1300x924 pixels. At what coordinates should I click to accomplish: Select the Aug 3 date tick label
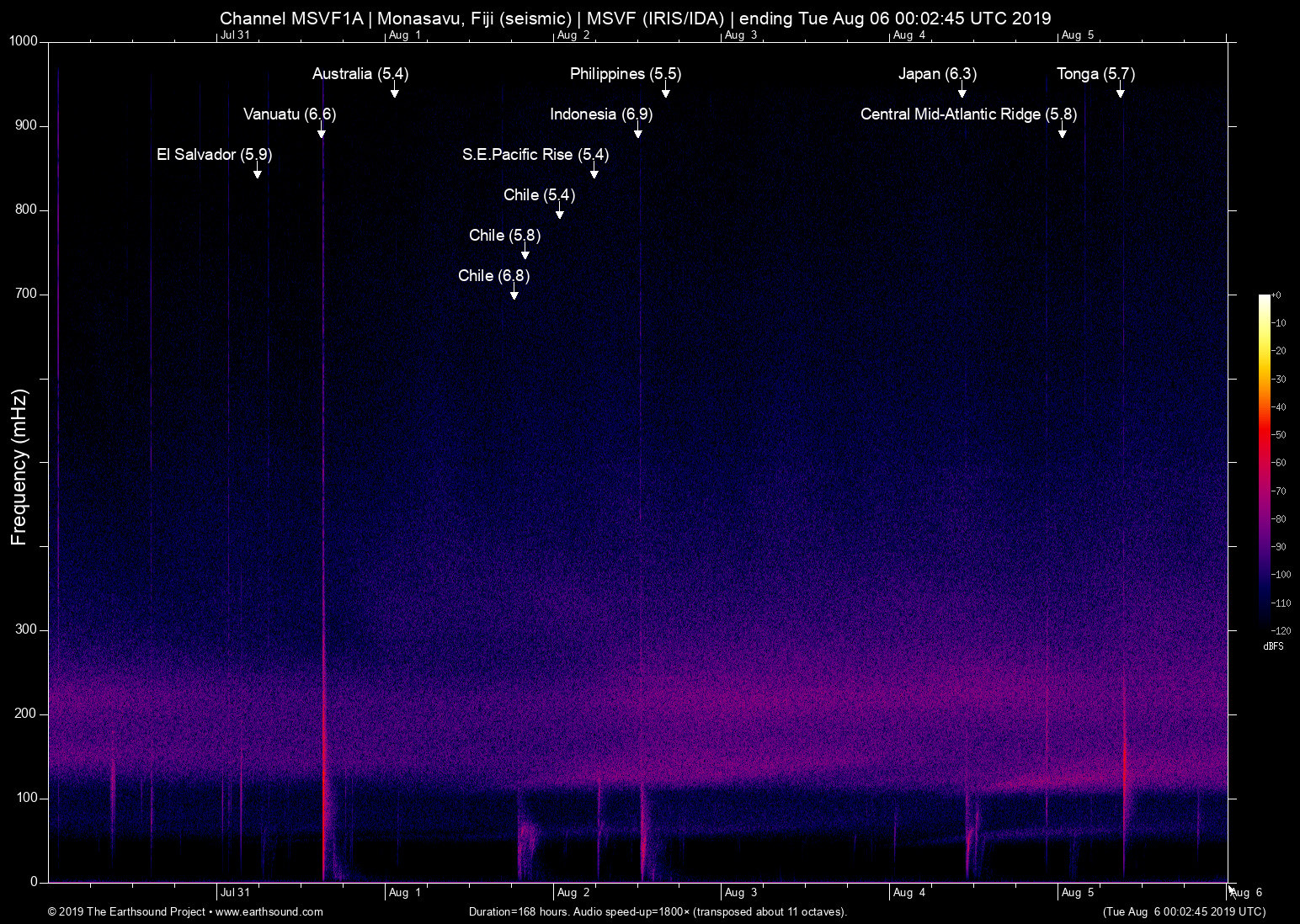(x=742, y=892)
